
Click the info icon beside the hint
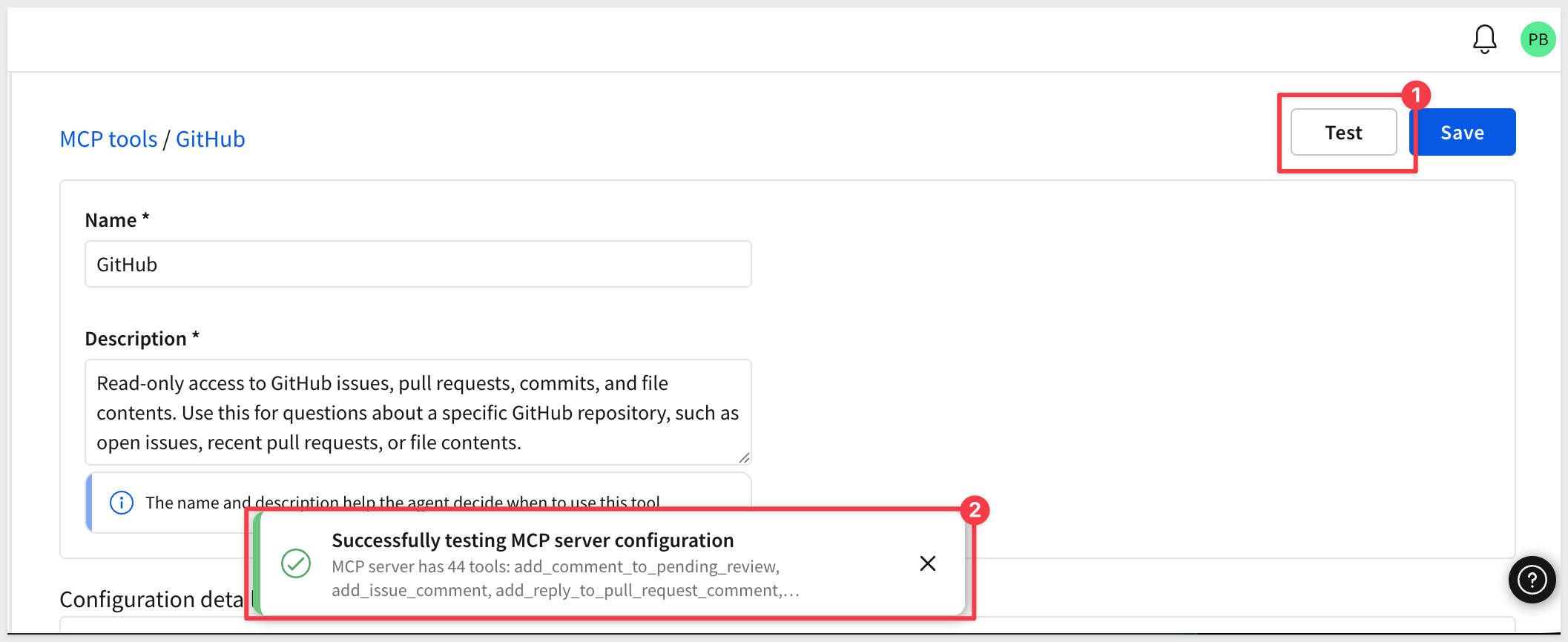122,503
